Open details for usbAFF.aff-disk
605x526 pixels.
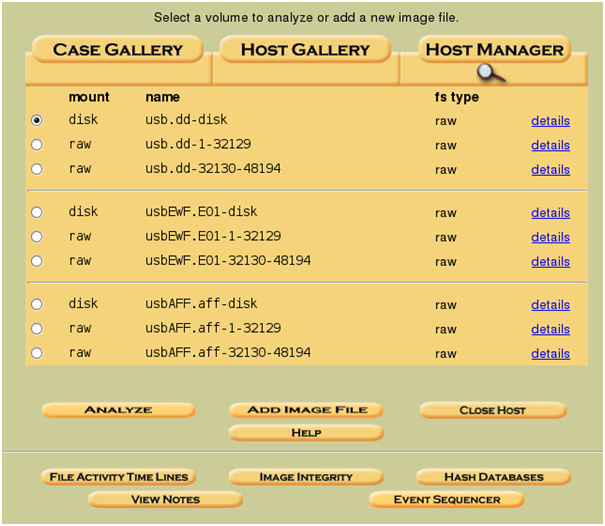pyautogui.click(x=550, y=305)
